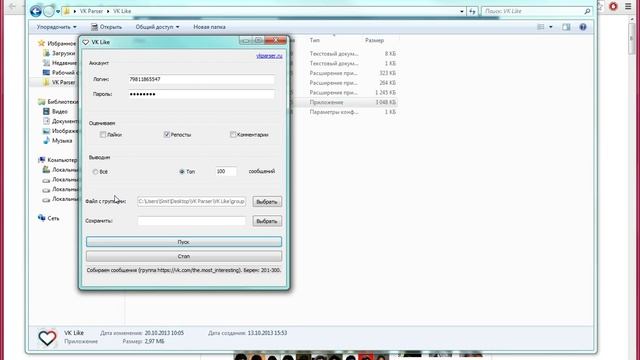Click Открыть in Explorer toolbar
The image size is (640, 360).
coord(107,27)
